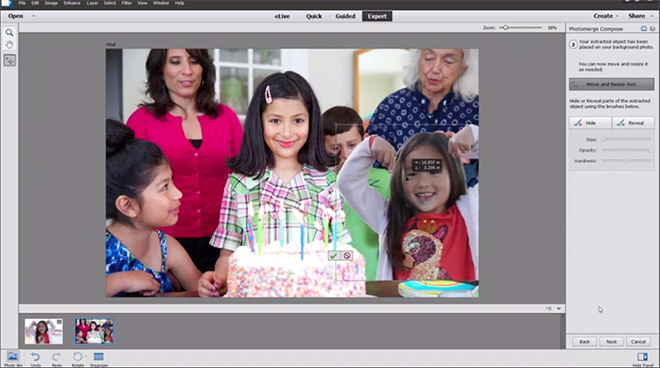Adjust the brush Hardness slider
Viewport: 660px width, 368px height.
(x=626, y=161)
